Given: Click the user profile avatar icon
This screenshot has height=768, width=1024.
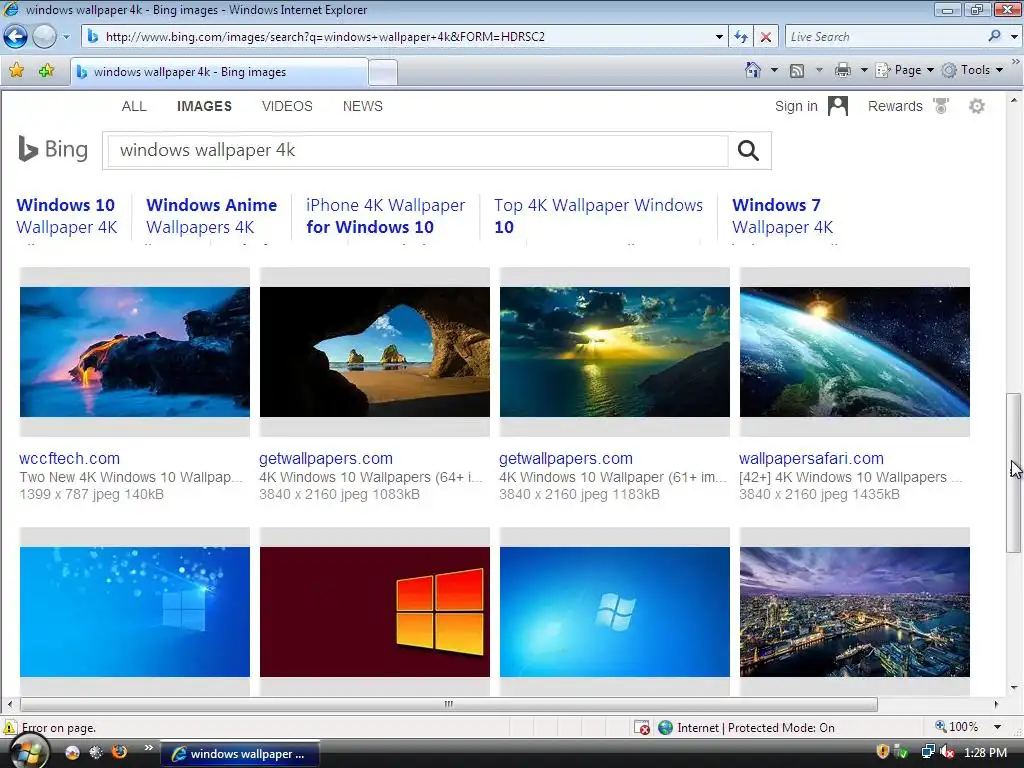Looking at the screenshot, I should pyautogui.click(x=837, y=106).
